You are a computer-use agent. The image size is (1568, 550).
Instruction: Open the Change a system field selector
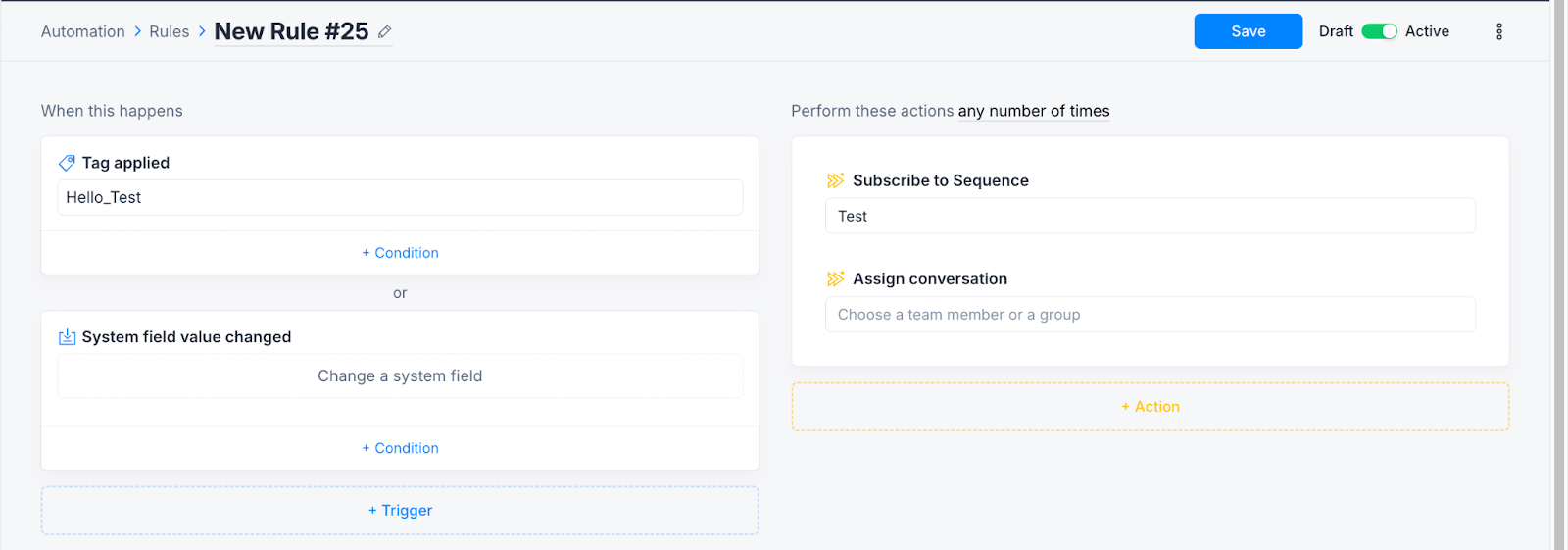(x=400, y=376)
